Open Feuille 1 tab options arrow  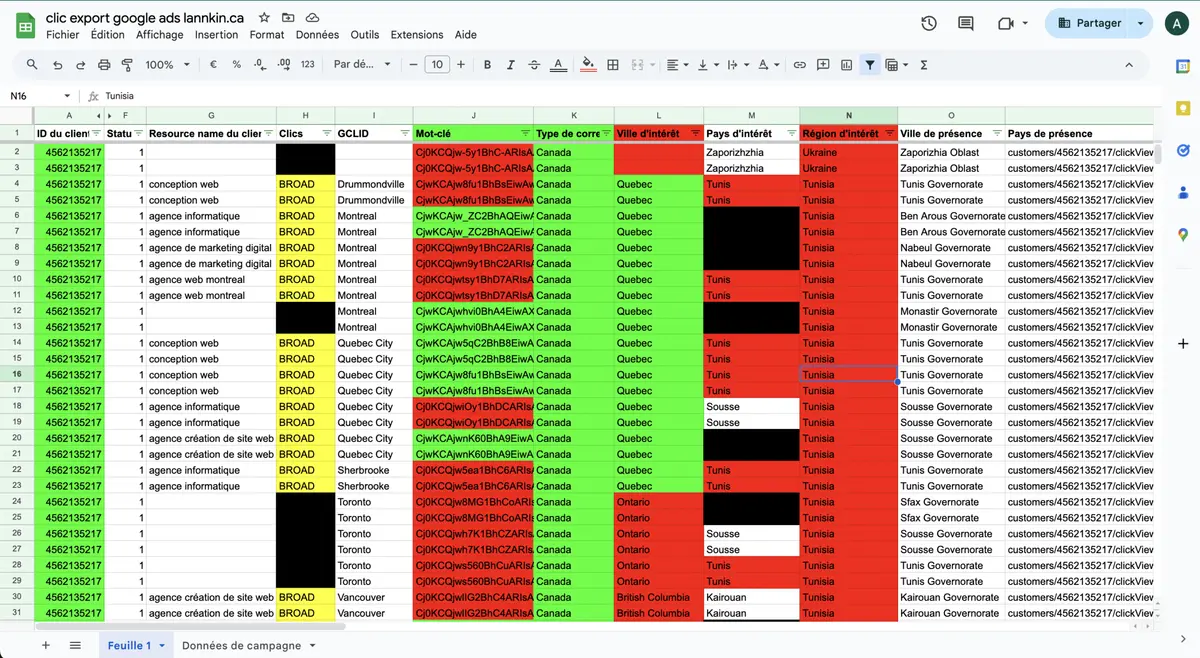(x=161, y=646)
